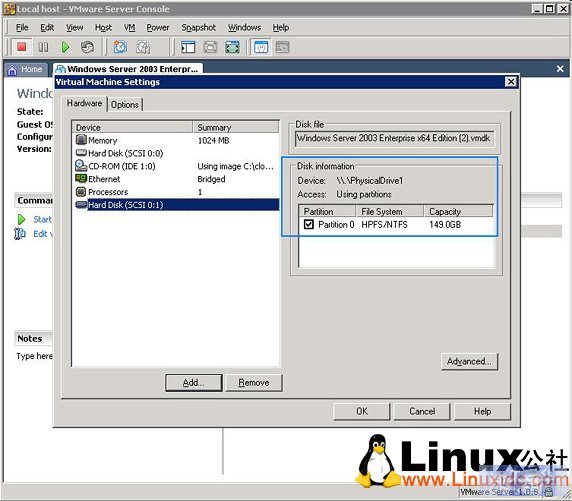Click the Advanced... button
The height and width of the screenshot is (501, 572).
[469, 361]
